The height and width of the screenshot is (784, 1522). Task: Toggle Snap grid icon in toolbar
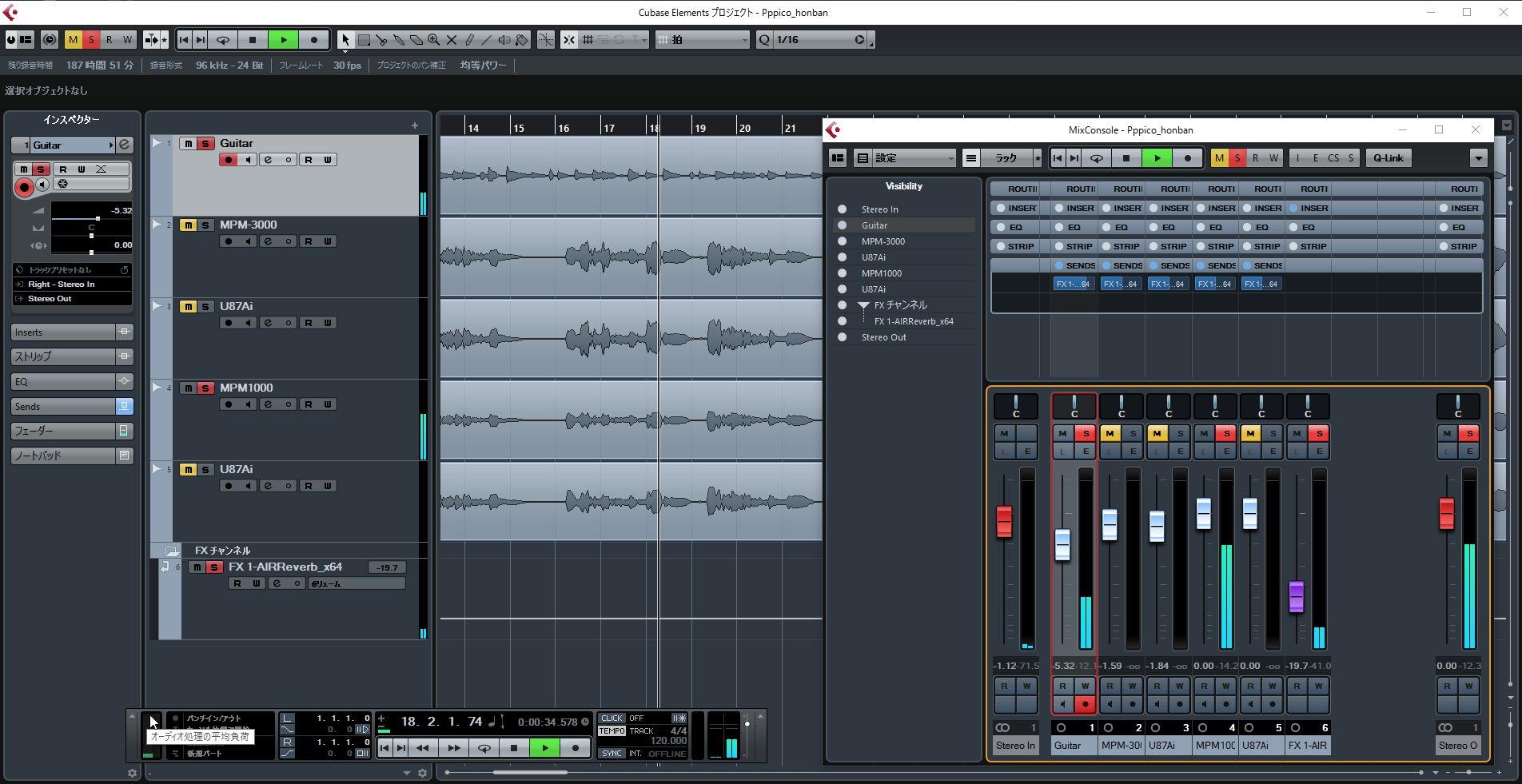[588, 40]
